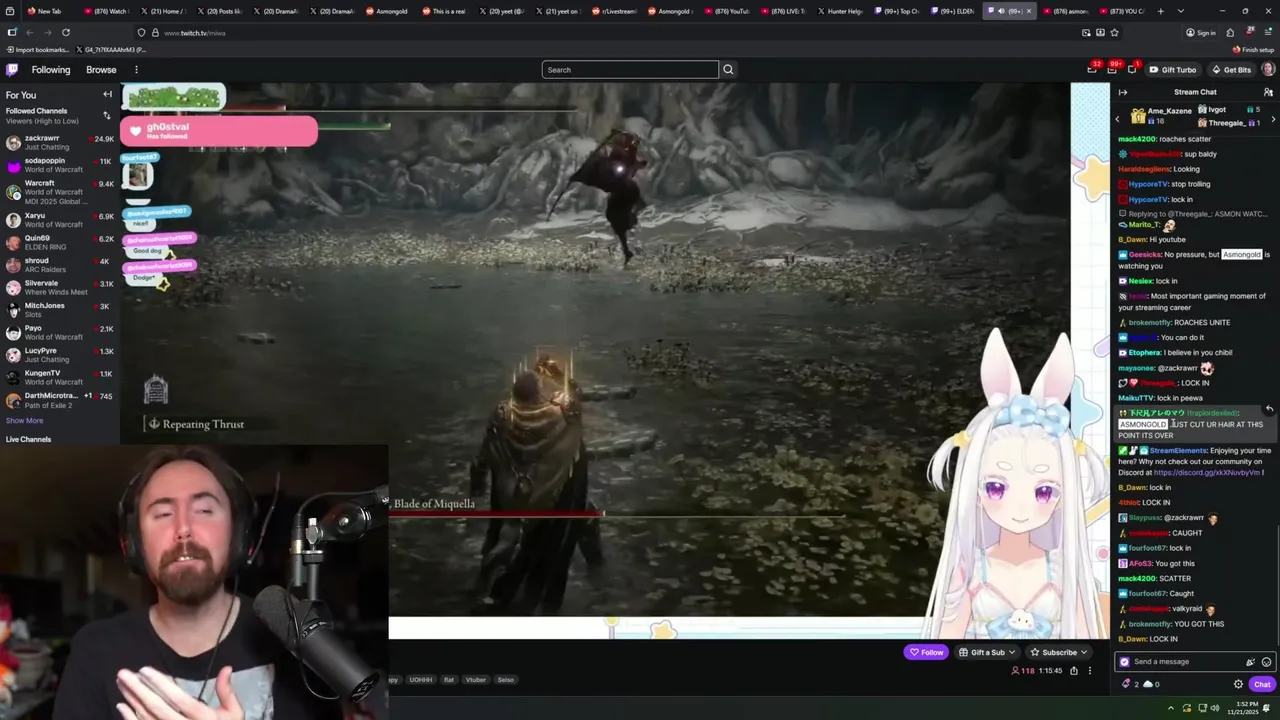Viewport: 1280px width, 720px height.
Task: Open Xaryu channel in sidebar
Action: click(60, 220)
